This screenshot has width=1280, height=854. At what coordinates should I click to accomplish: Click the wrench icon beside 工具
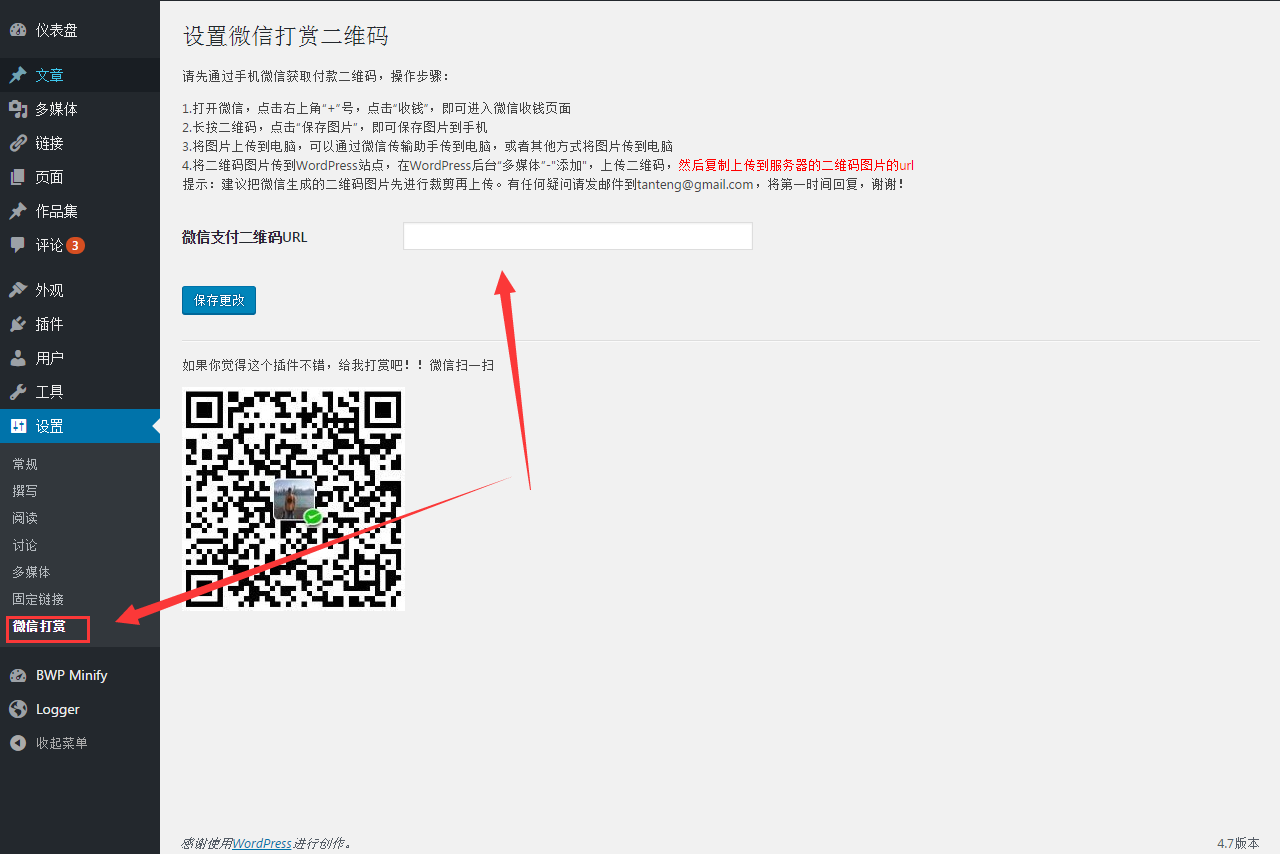coord(18,392)
